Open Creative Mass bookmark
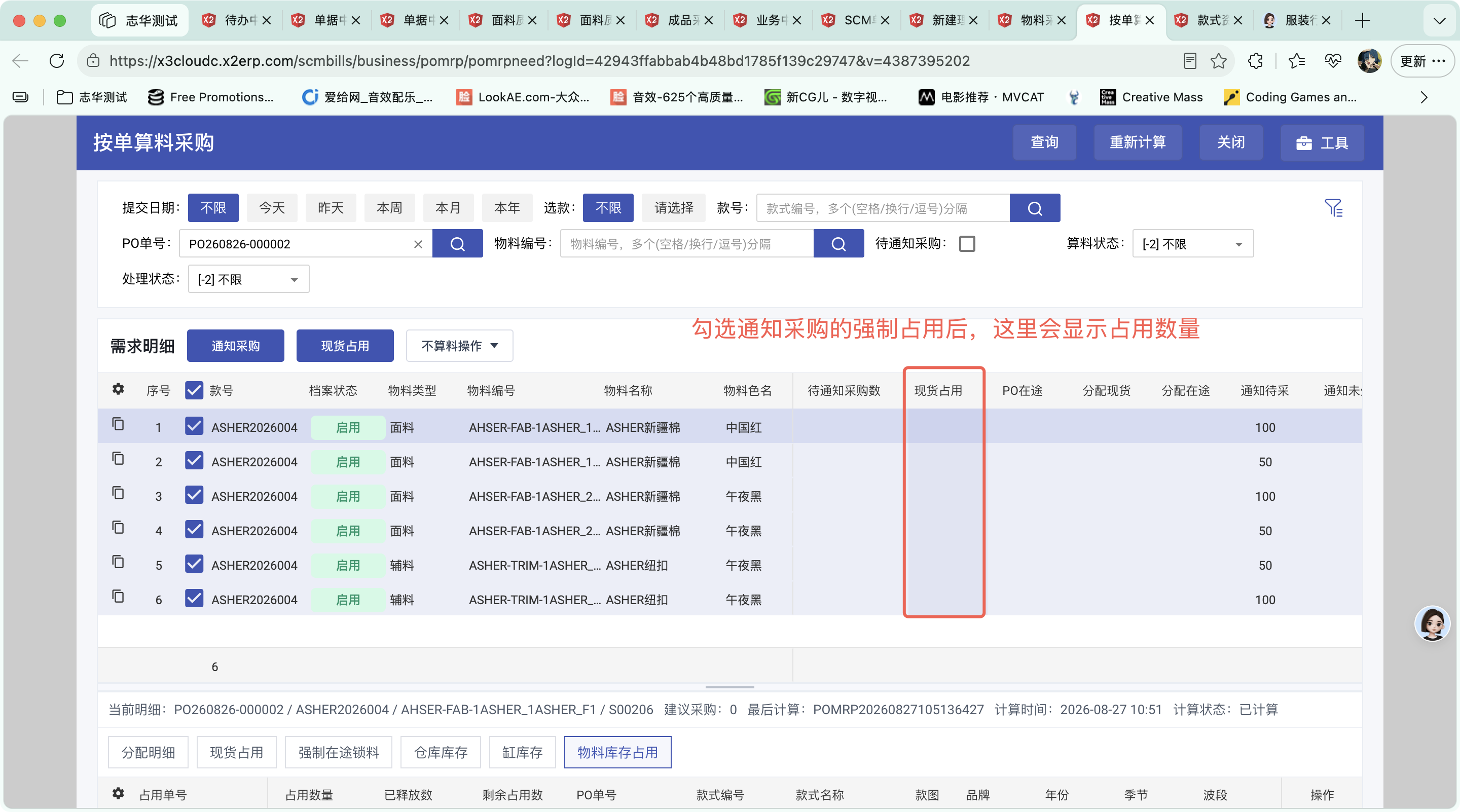This screenshot has height=812, width=1460. (1151, 97)
